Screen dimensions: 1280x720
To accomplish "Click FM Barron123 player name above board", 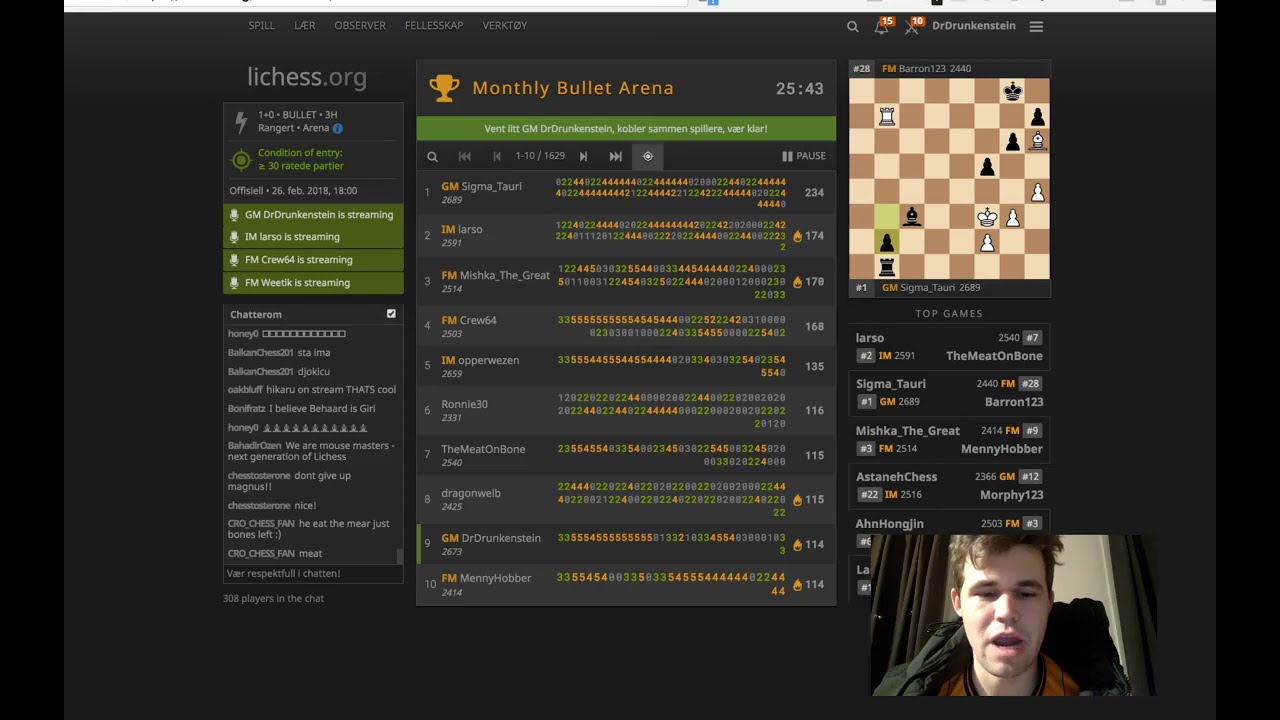I will 913,69.
